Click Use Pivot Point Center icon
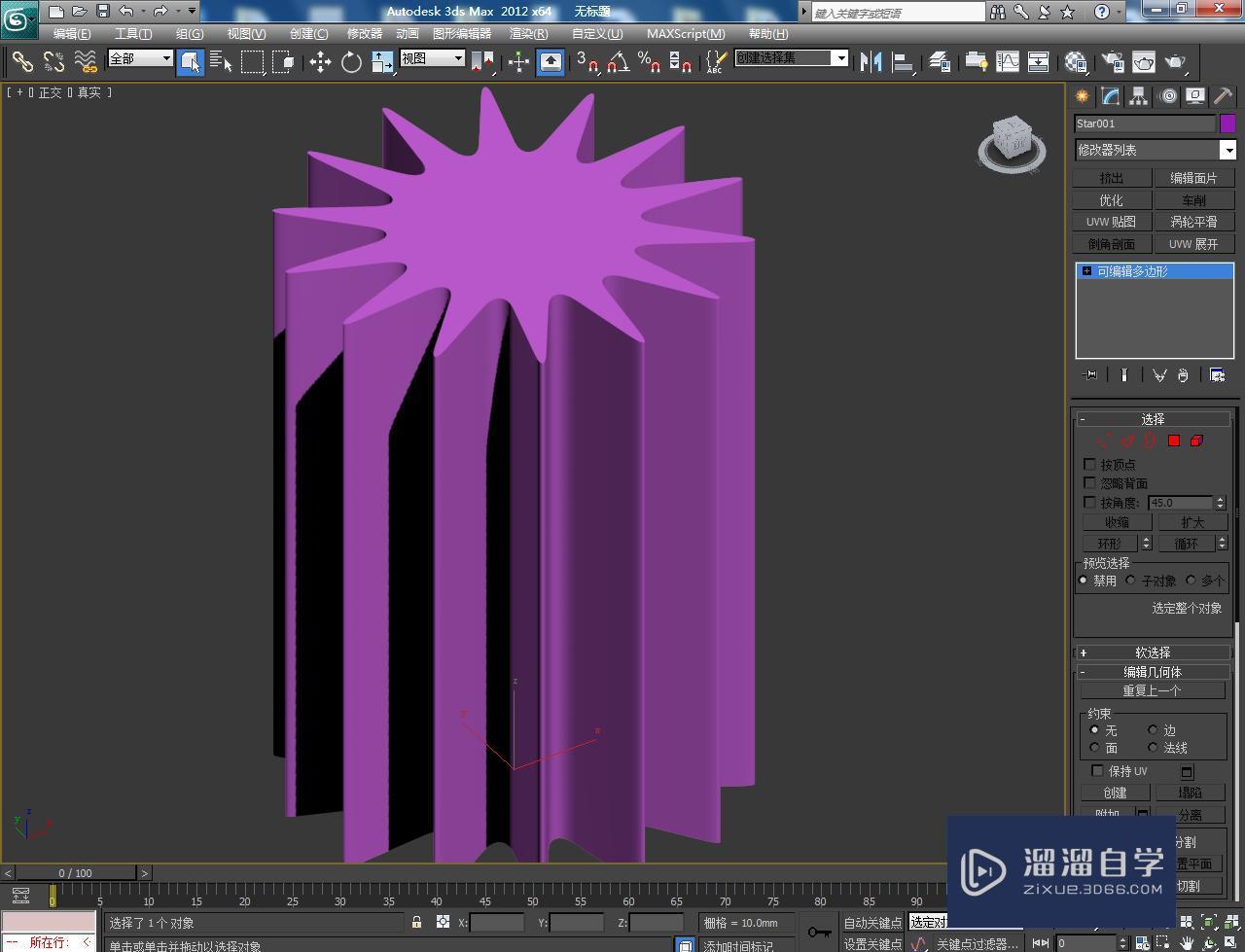1245x952 pixels. pyautogui.click(x=482, y=62)
